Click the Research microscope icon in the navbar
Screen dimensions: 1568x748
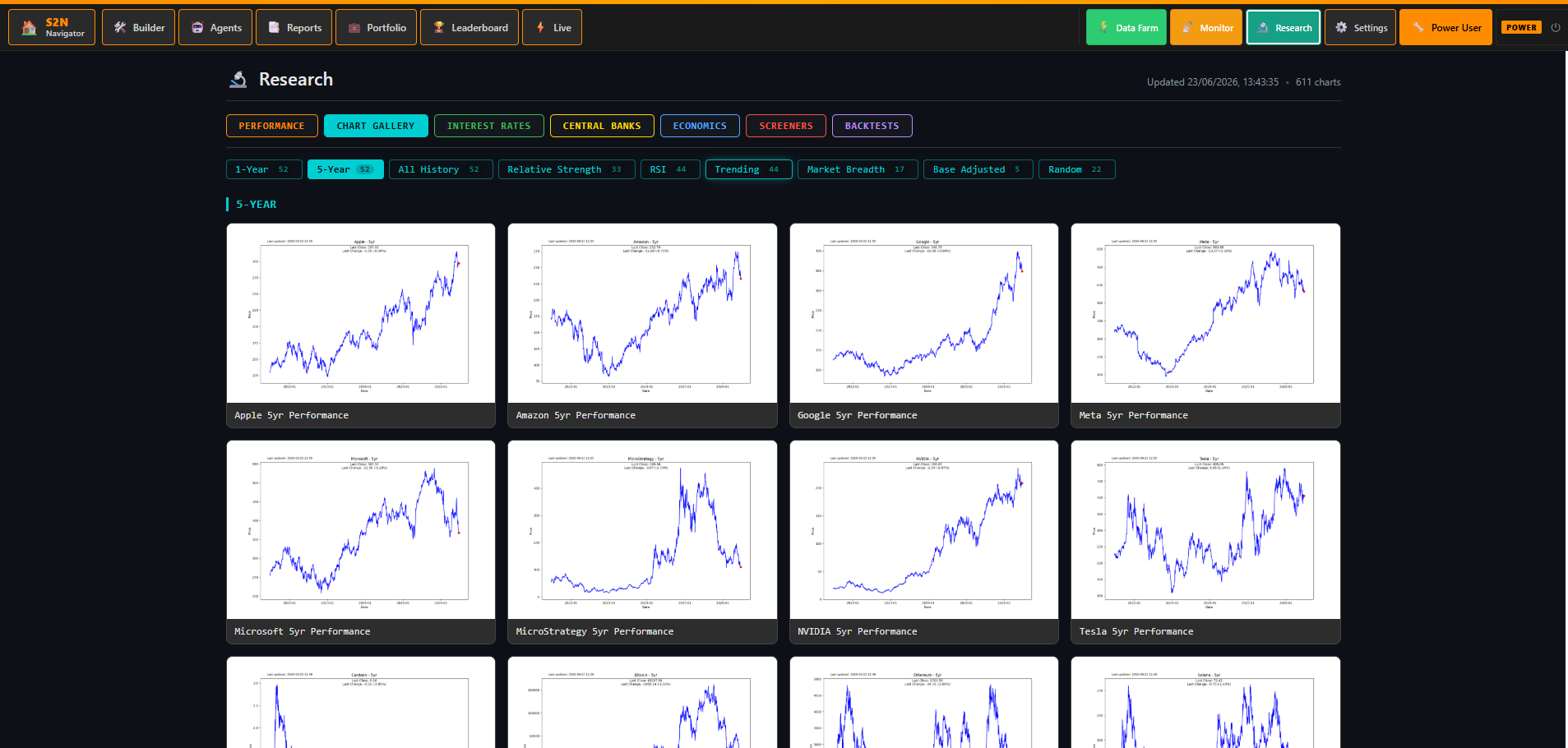[1263, 27]
